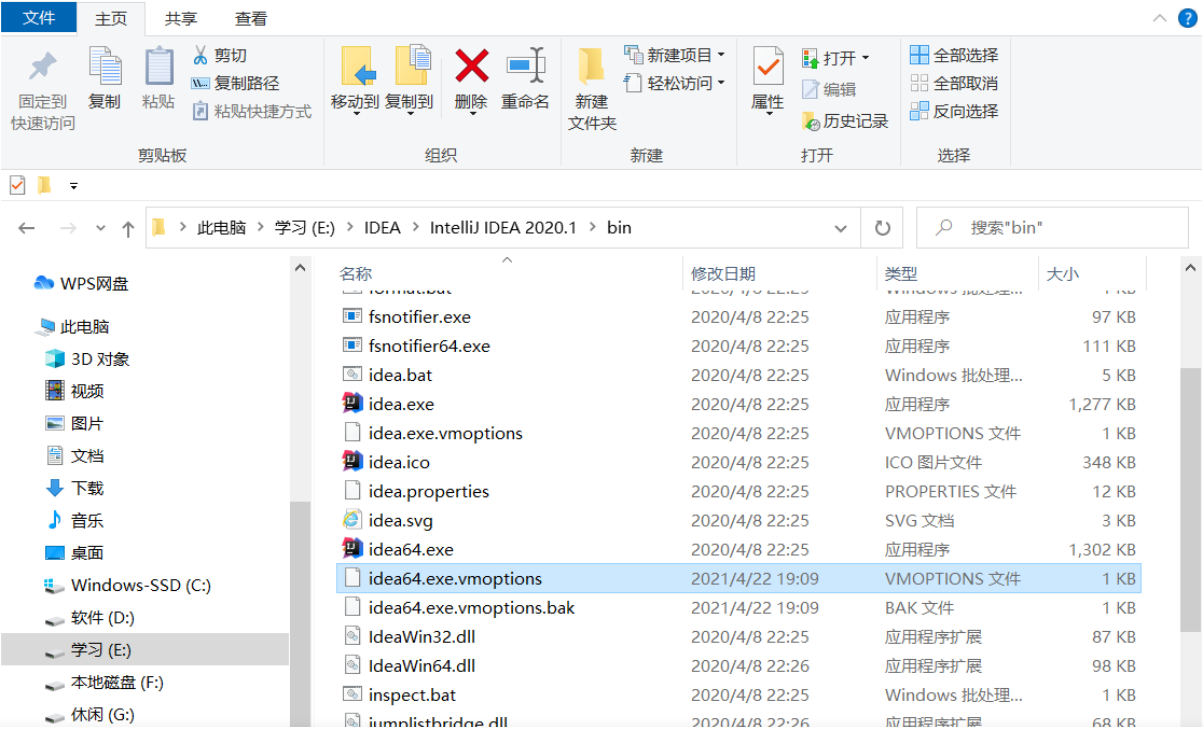Click Select none (全部取消)

click(x=954, y=83)
